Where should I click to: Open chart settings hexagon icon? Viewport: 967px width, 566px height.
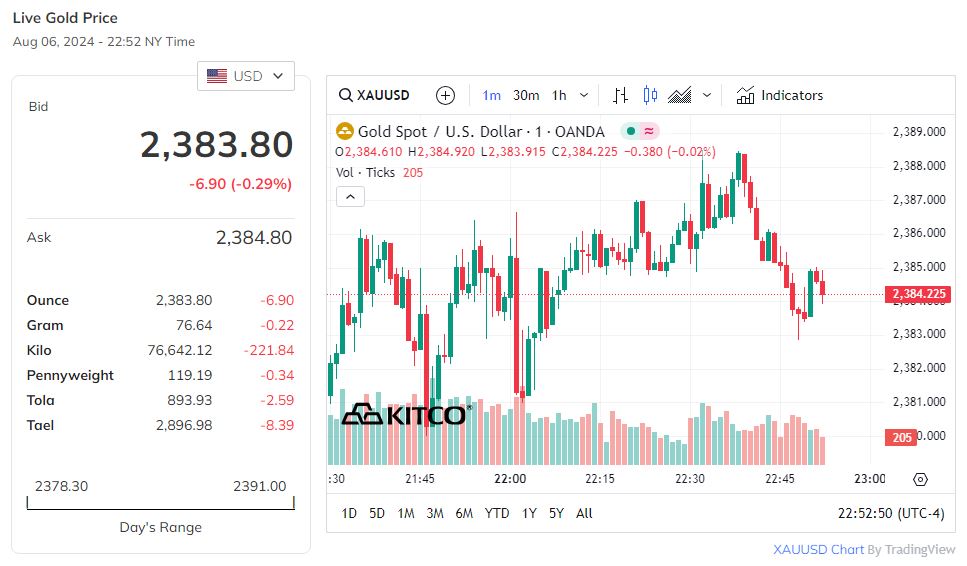(x=920, y=479)
